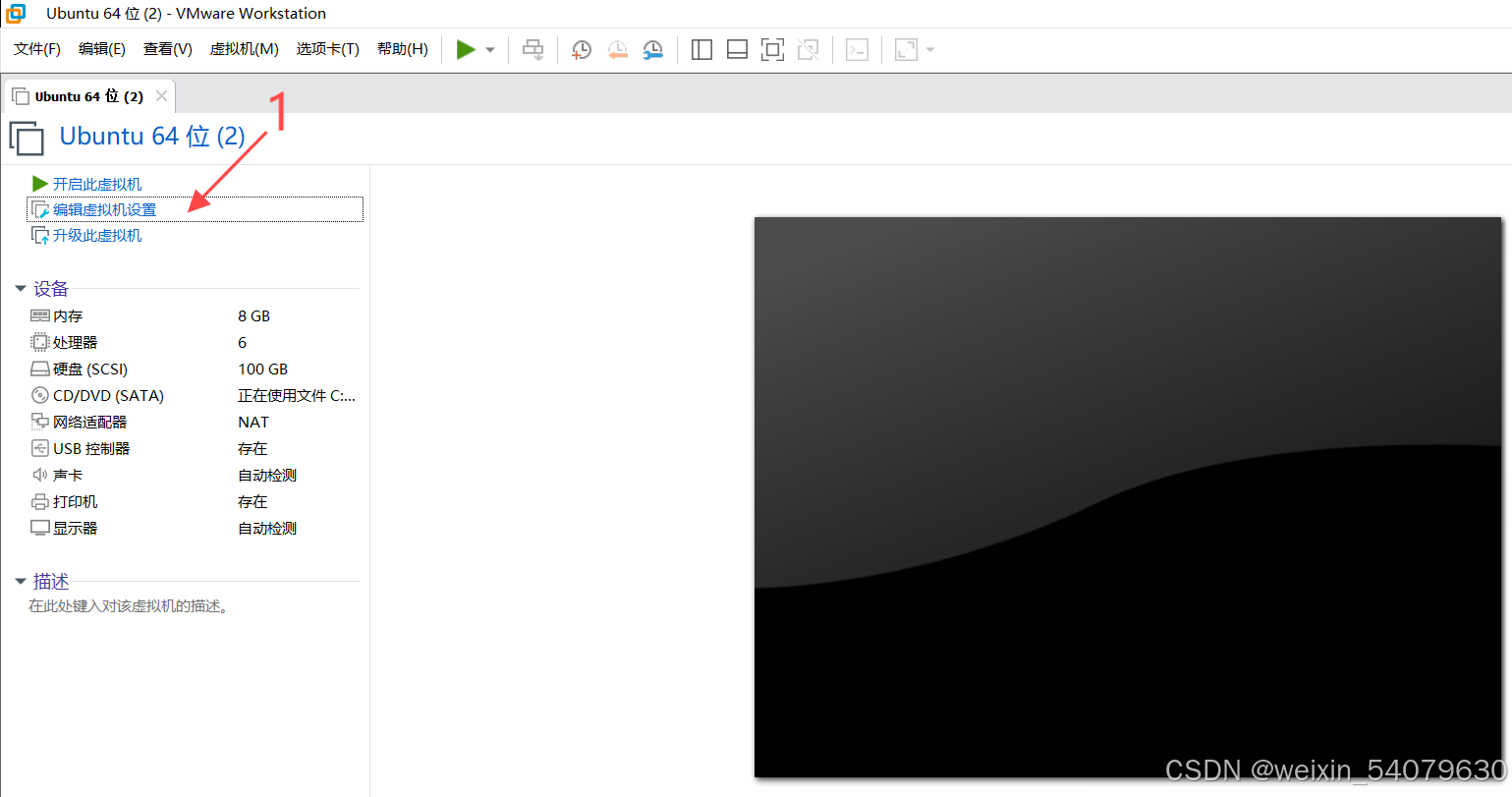Toggle the thumbnail bar view icon
Screen dimensions: 1512x797
[x=737, y=49]
